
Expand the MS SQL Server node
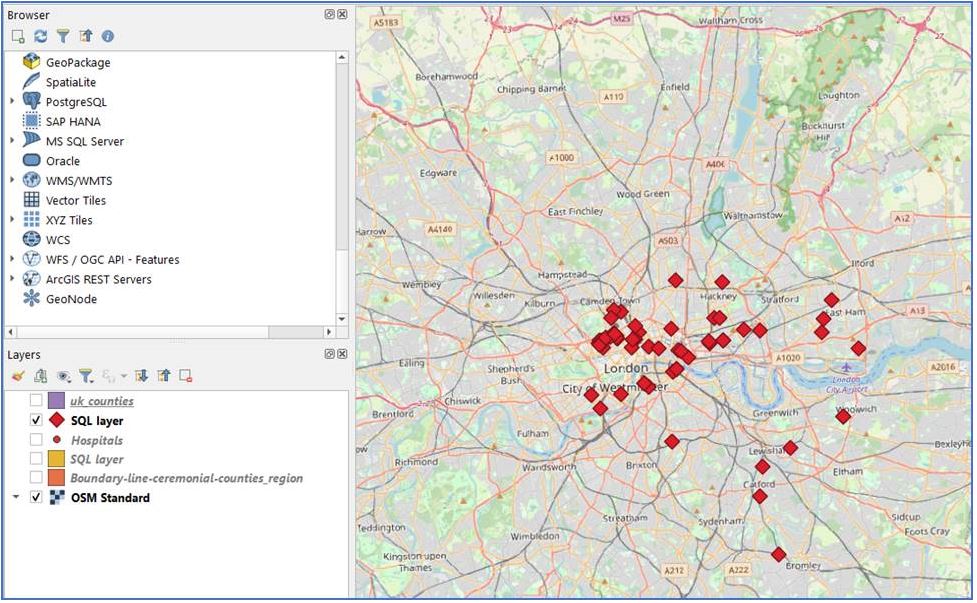click(12, 140)
